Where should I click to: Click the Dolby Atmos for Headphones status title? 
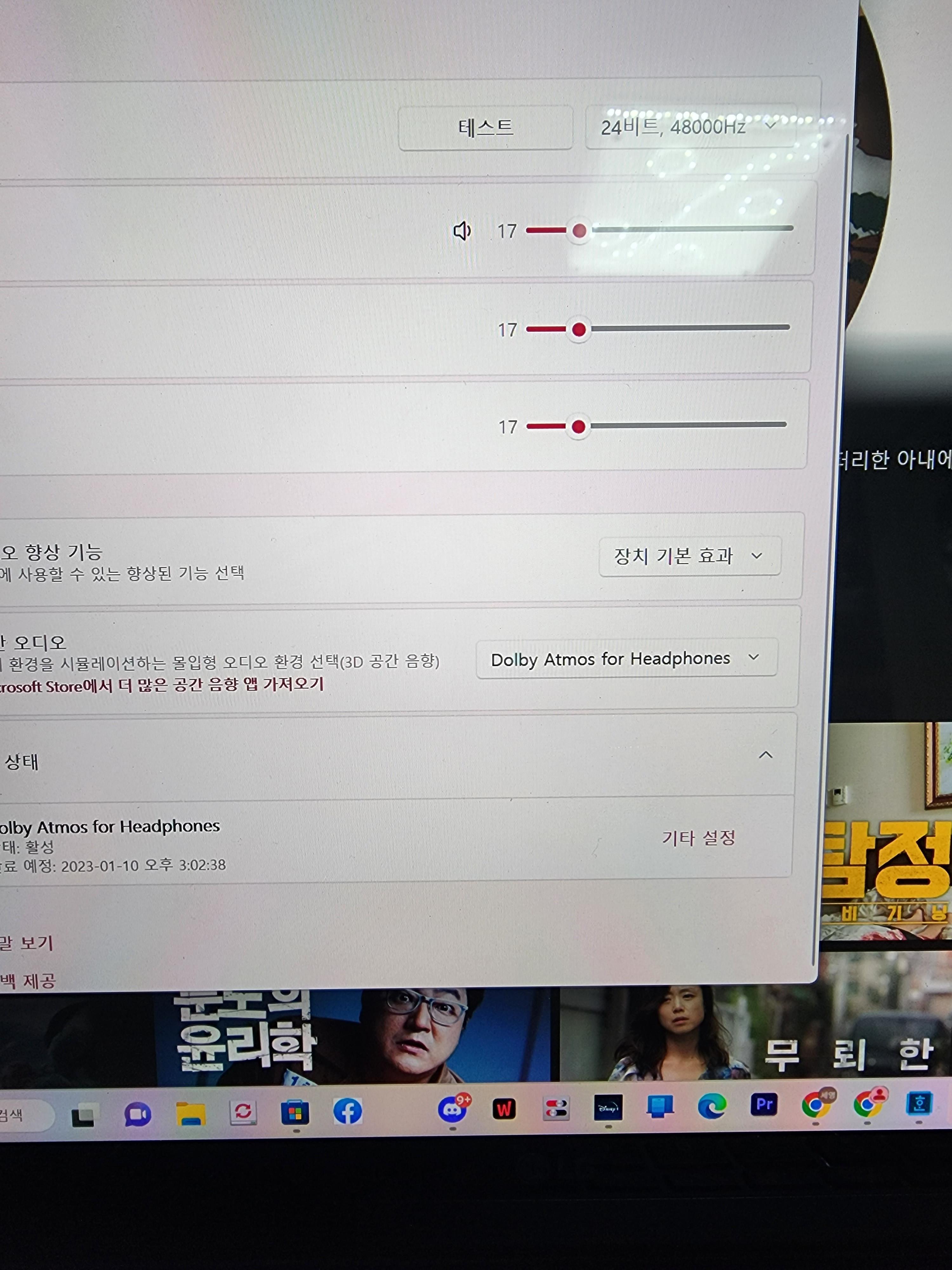109,826
